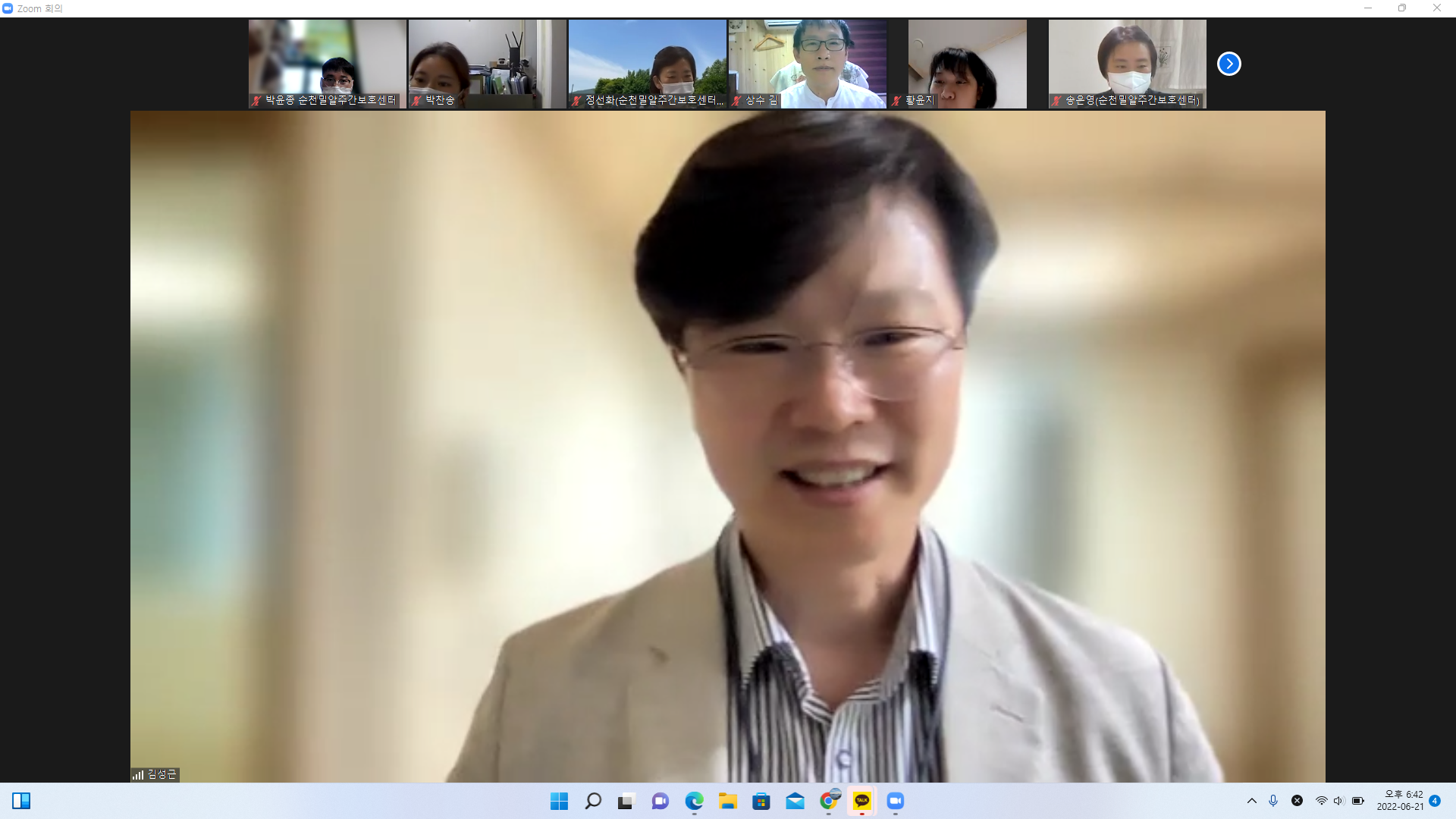Click microphone in-use tray icon
The width and height of the screenshot is (1456, 819).
pos(1273,801)
